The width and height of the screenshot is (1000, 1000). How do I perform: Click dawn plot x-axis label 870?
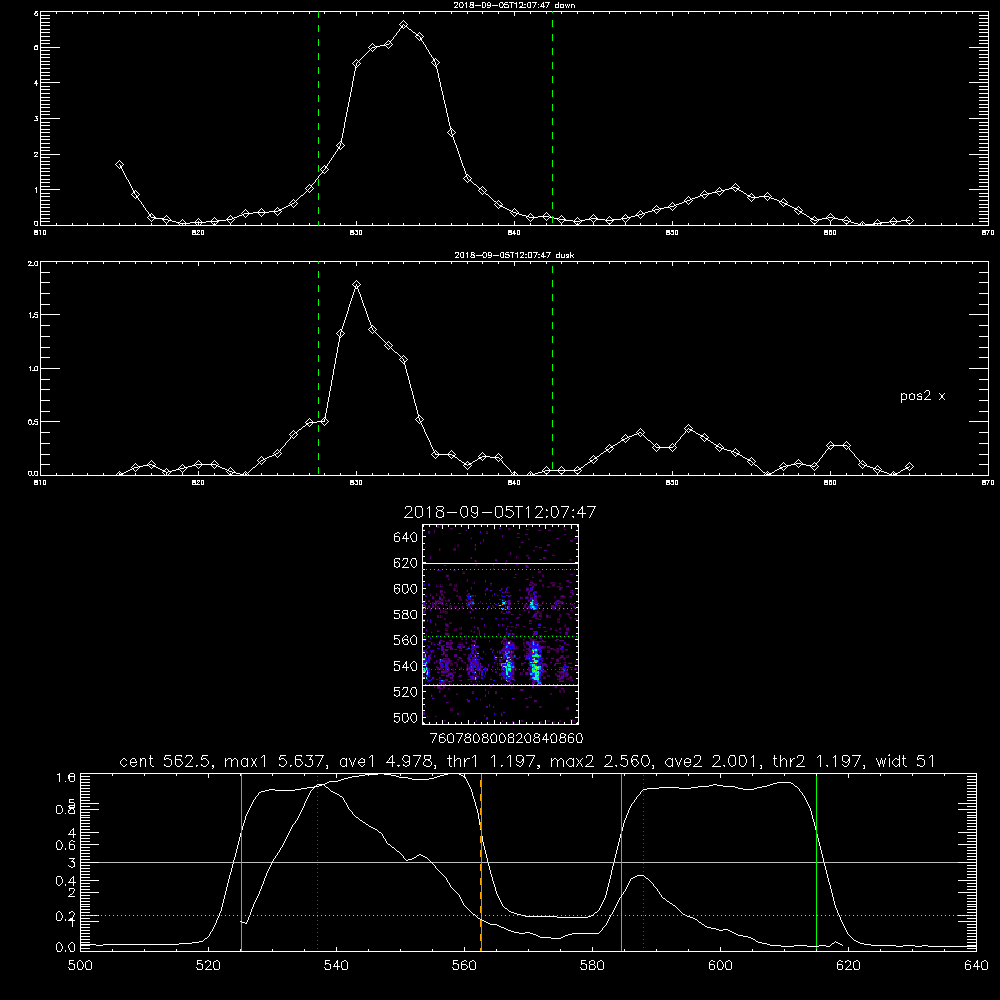pos(988,233)
